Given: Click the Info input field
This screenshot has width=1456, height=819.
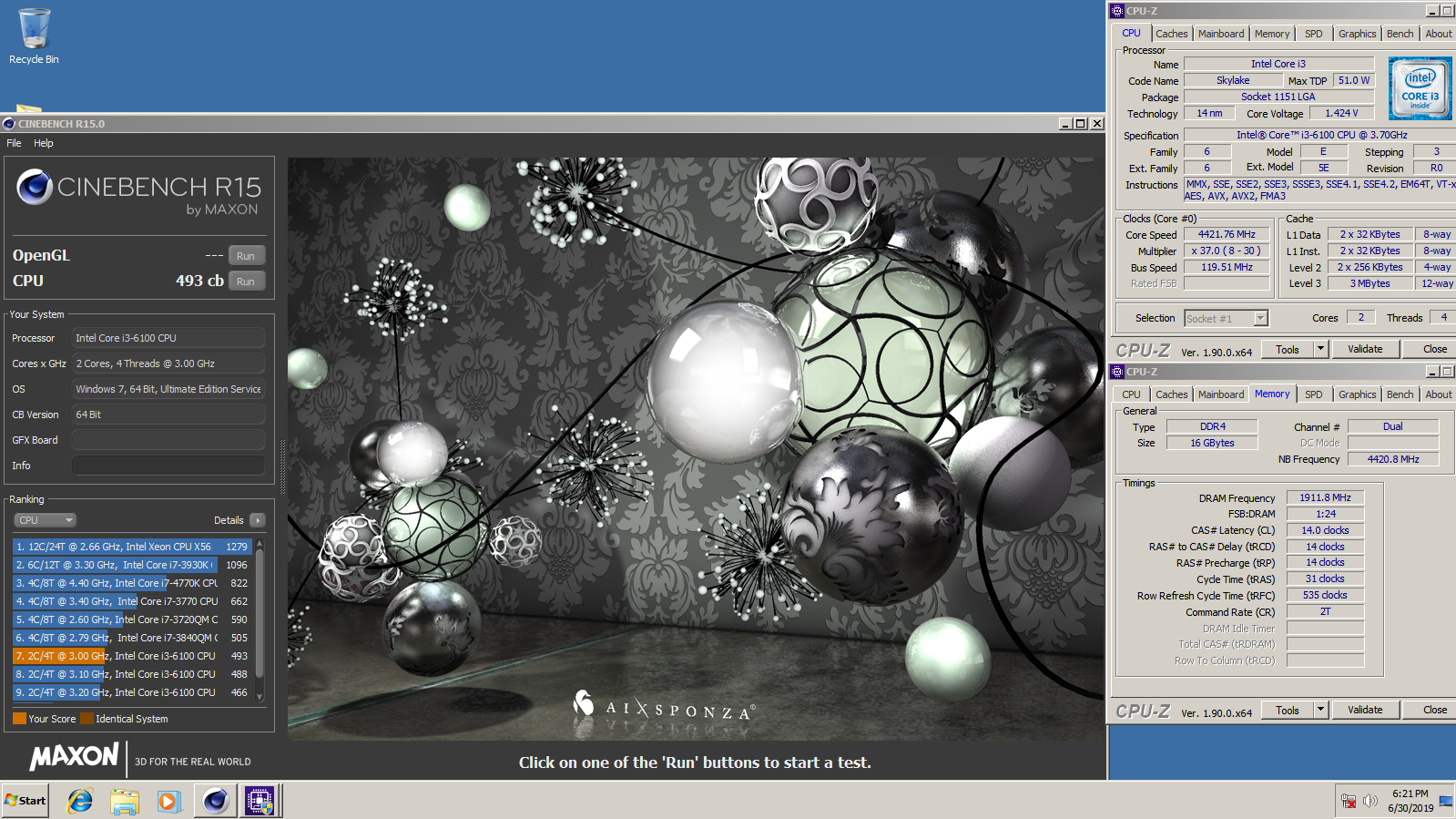Looking at the screenshot, I should click(168, 466).
